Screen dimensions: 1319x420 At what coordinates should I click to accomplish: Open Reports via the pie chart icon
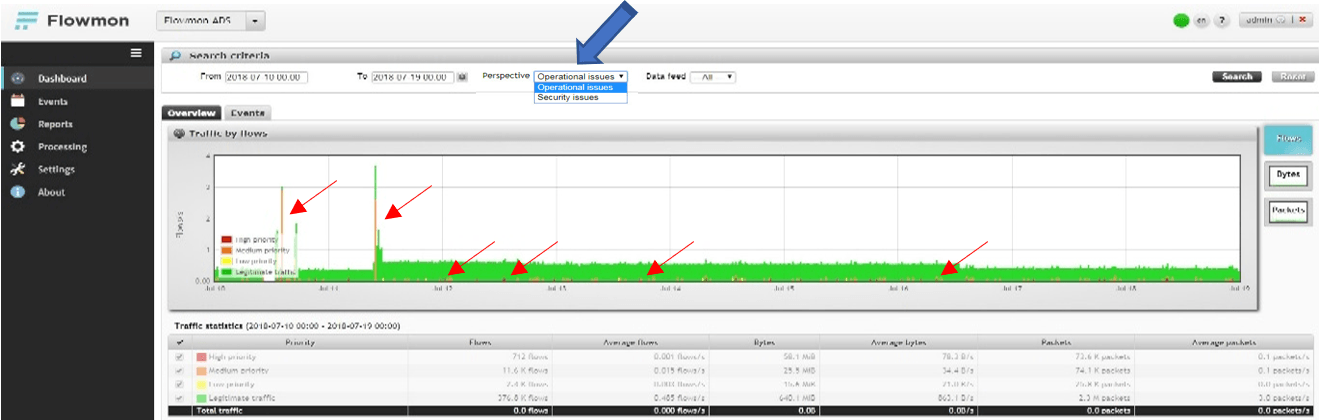pos(17,124)
